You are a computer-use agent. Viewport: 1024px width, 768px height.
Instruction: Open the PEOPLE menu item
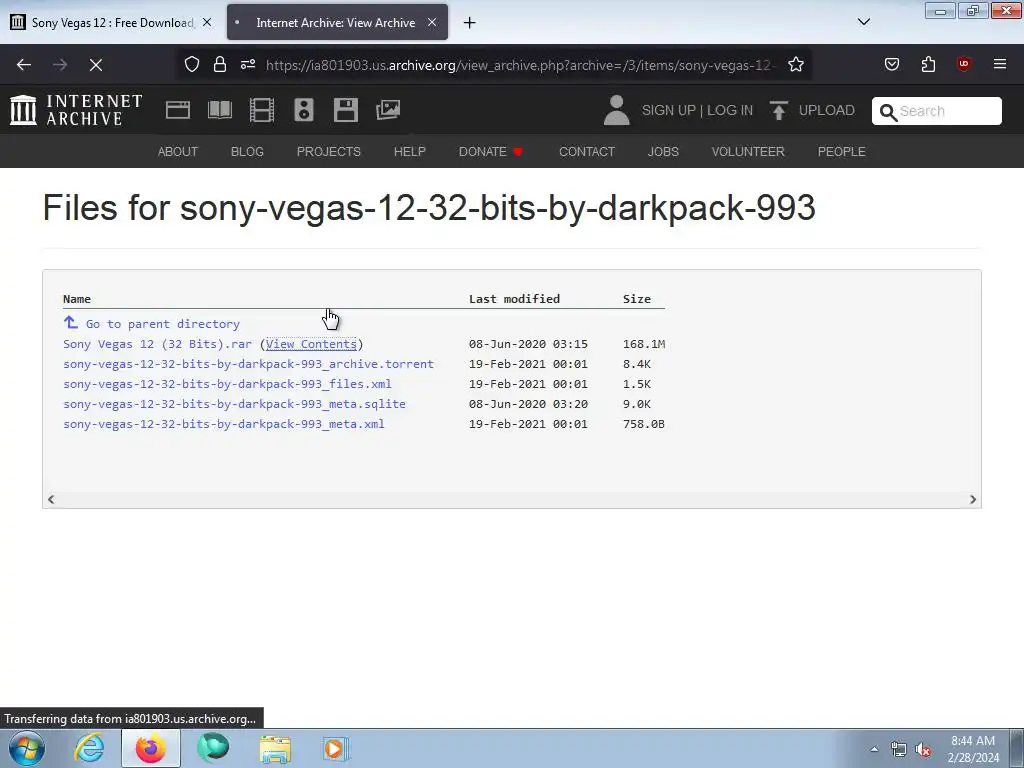click(841, 152)
